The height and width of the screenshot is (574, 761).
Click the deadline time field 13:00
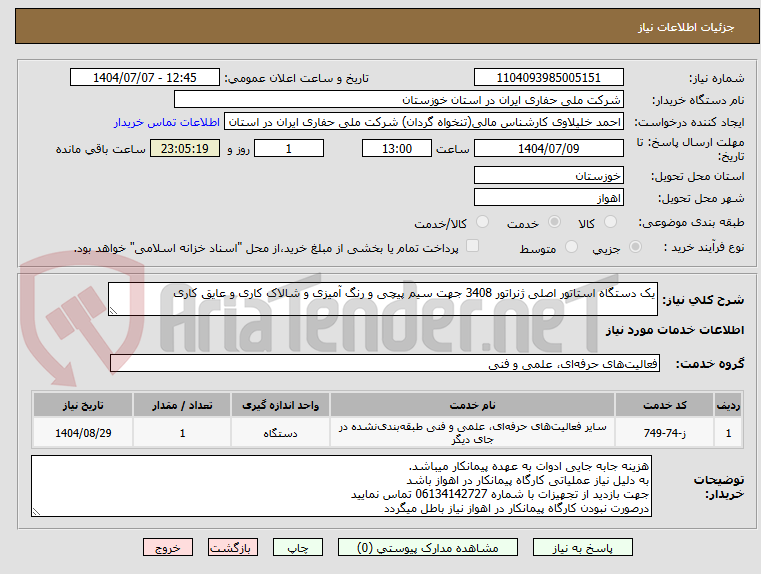(397, 148)
